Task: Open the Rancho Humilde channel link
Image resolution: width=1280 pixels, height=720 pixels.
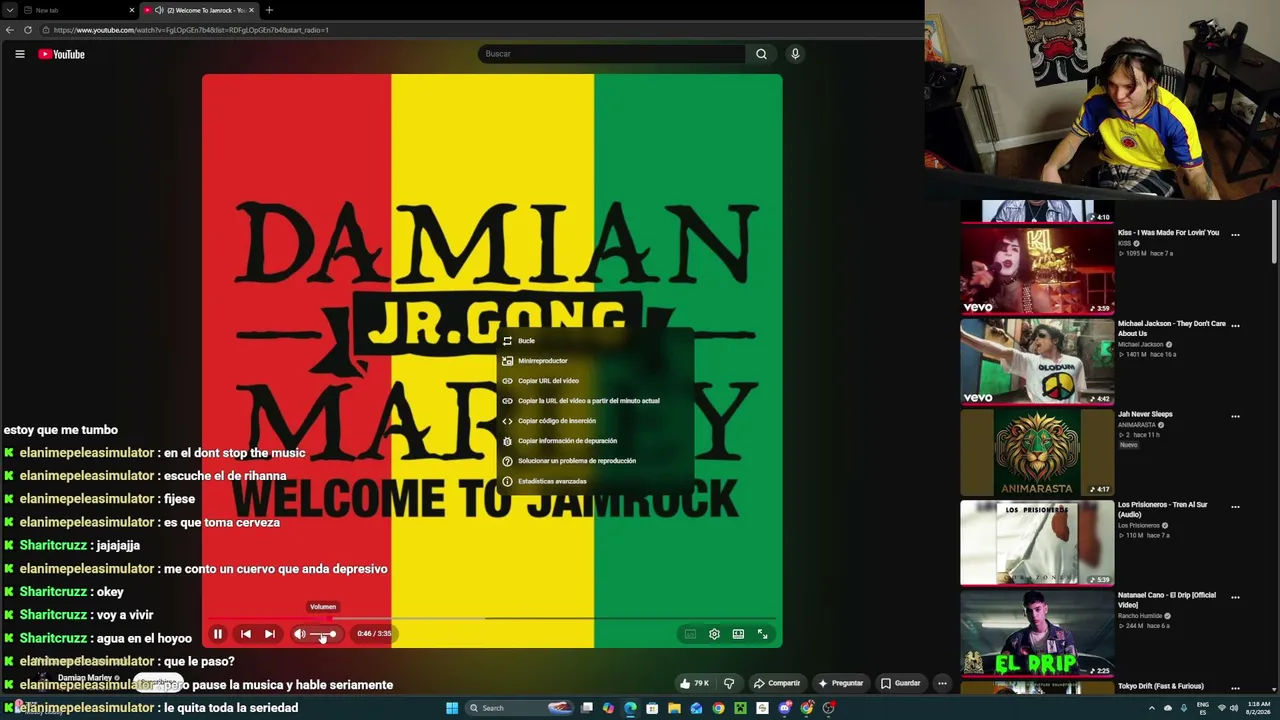Action: (1140, 616)
